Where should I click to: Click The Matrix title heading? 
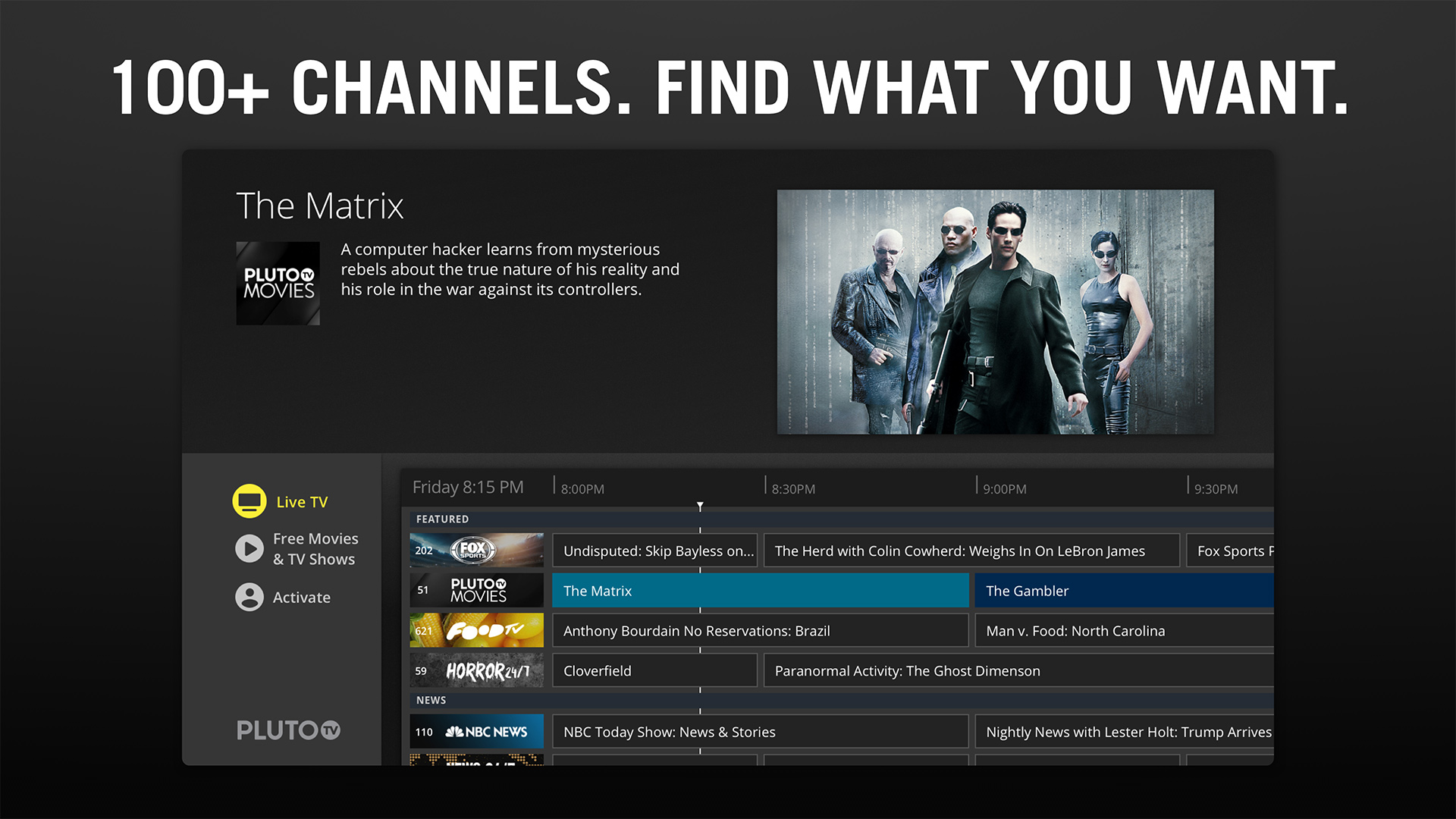319,206
